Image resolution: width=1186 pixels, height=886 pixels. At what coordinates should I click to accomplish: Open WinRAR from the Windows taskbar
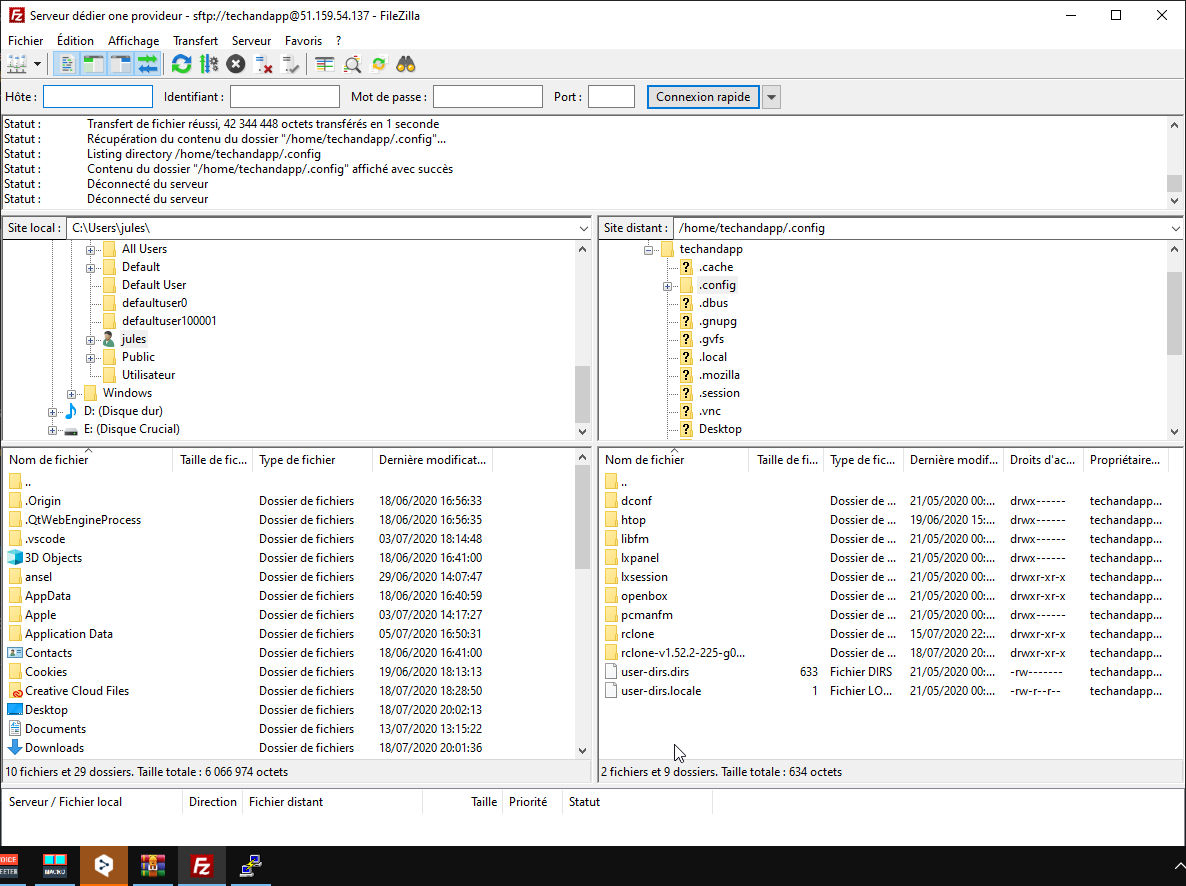click(153, 866)
